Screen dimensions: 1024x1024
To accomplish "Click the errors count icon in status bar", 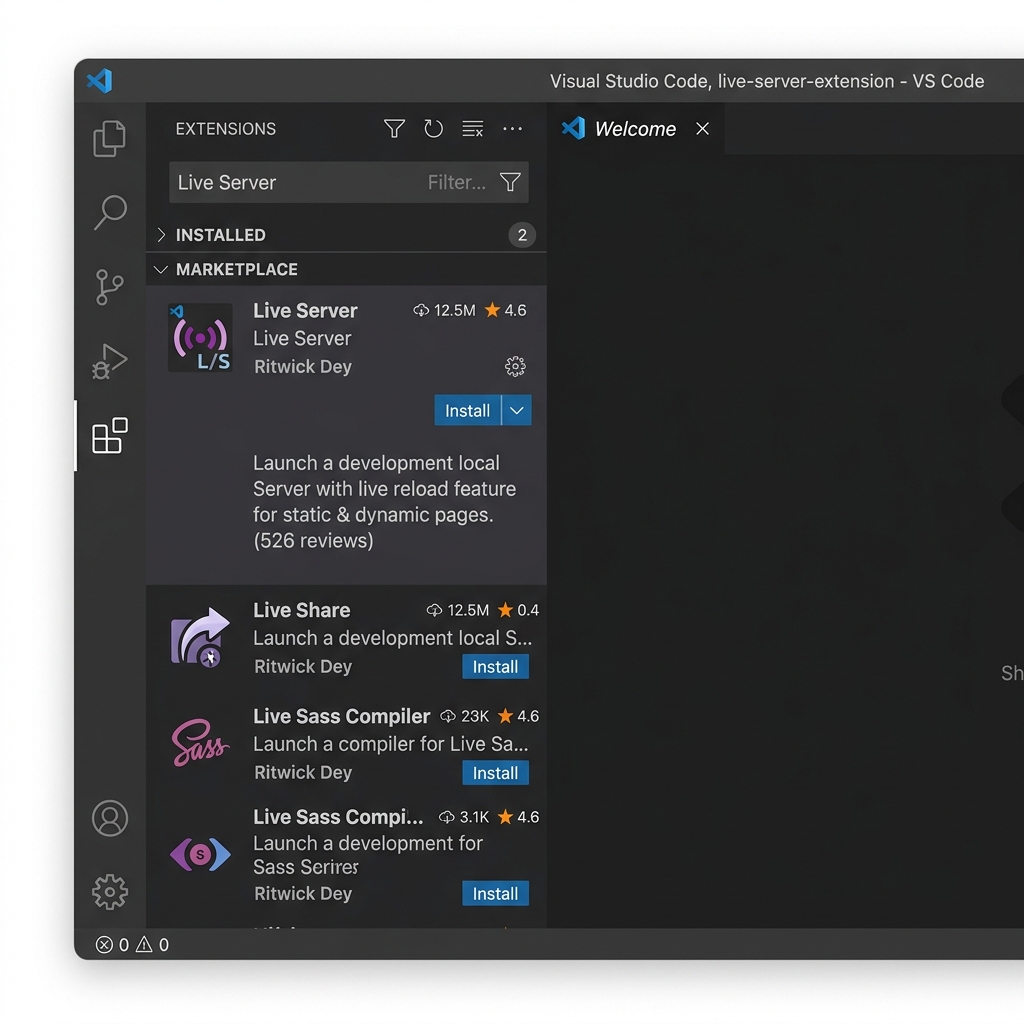I will 104,945.
